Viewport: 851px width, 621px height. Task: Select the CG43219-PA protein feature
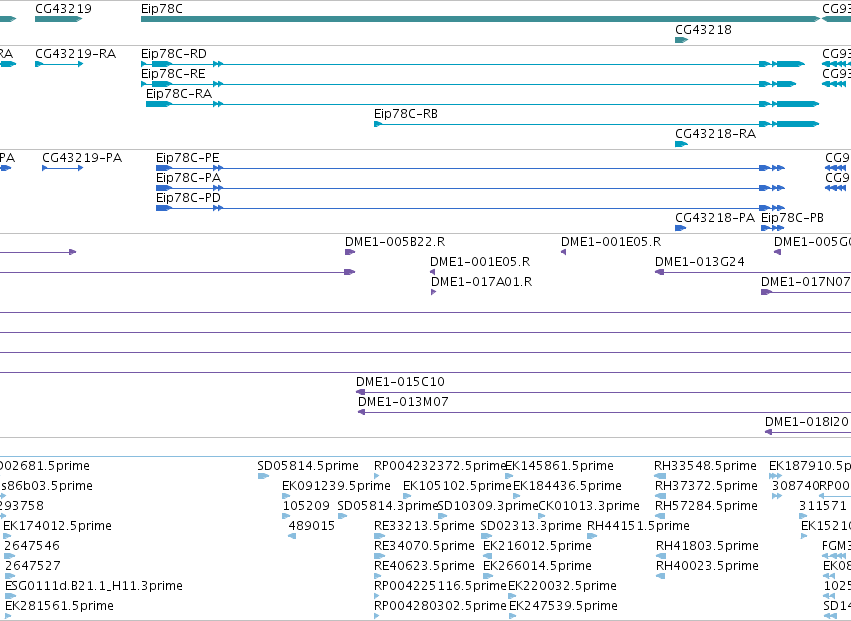click(62, 168)
